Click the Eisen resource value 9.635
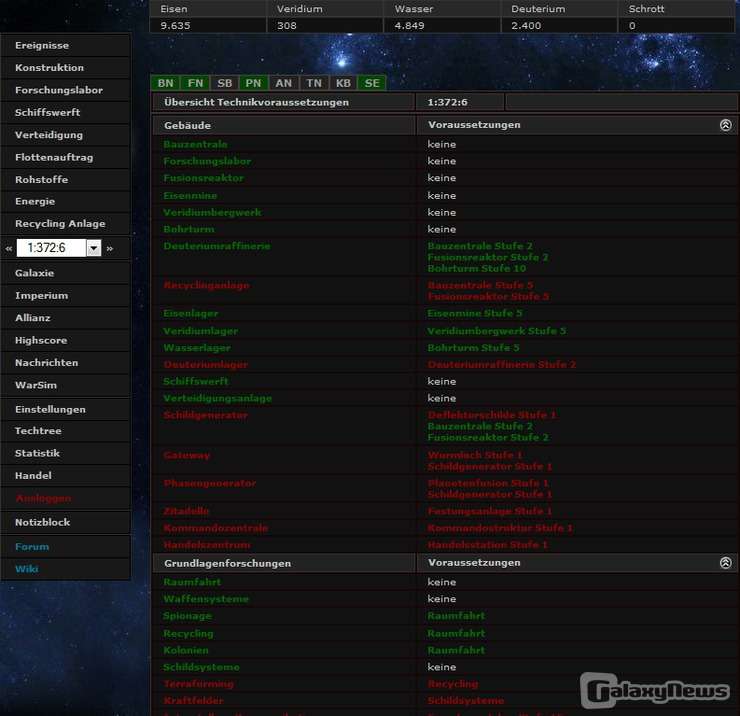 pyautogui.click(x=175, y=25)
